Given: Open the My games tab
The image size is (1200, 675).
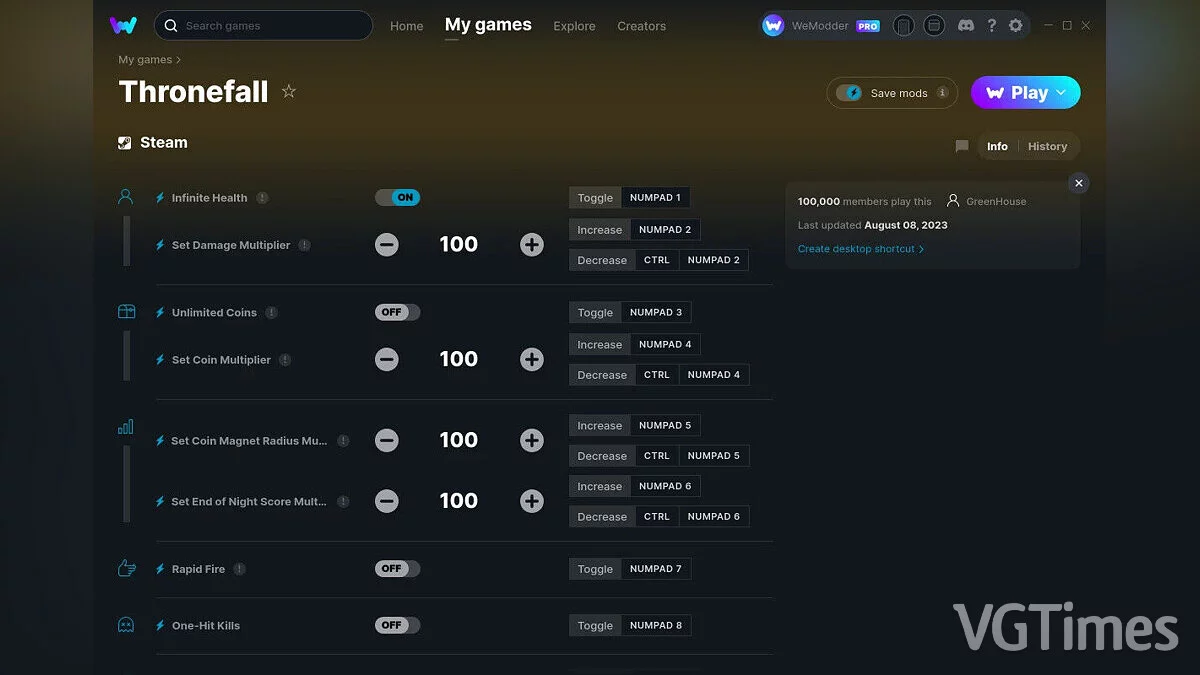Looking at the screenshot, I should coord(488,25).
